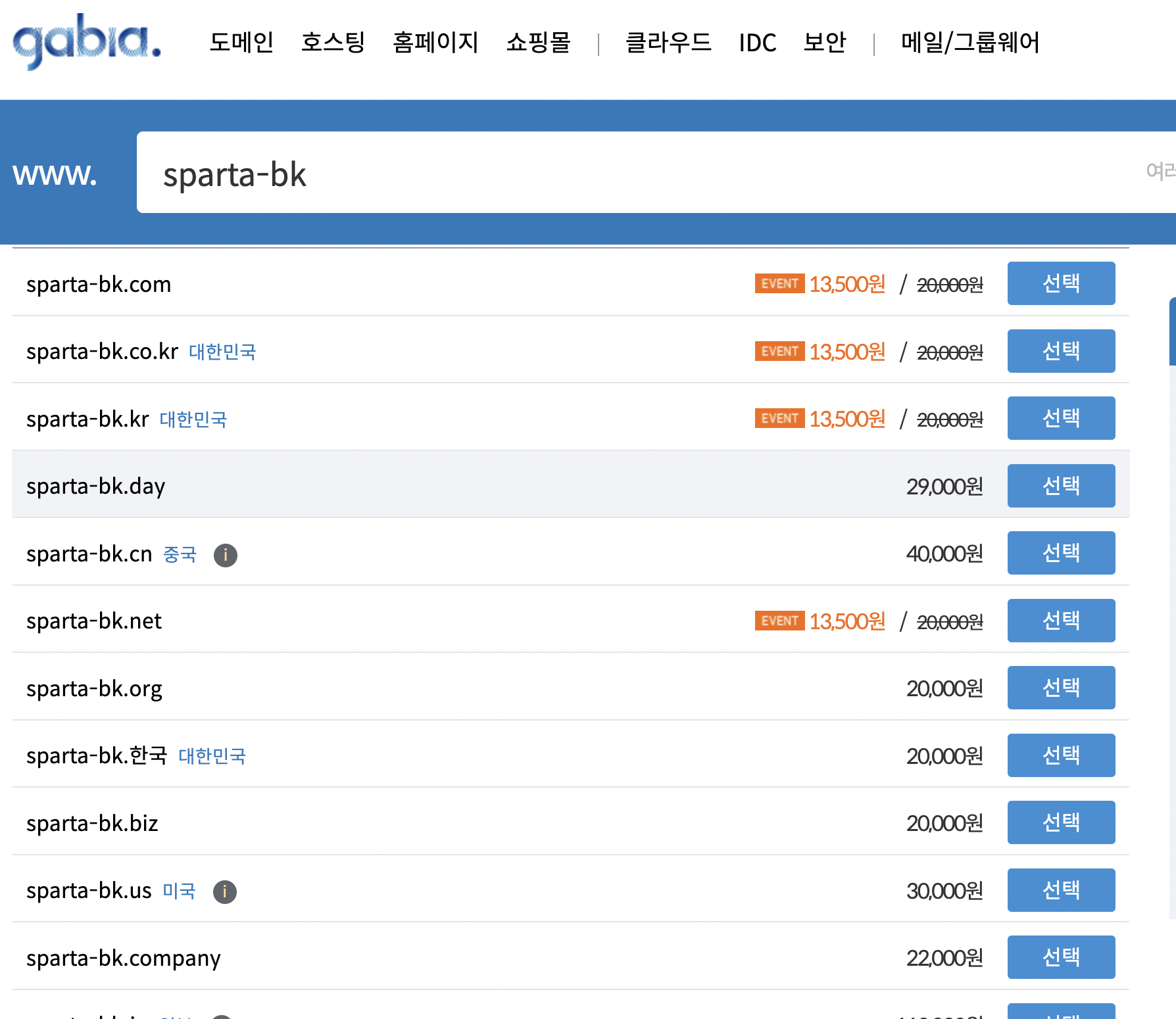Click the sparta-bk.biz domain name
This screenshot has height=1019, width=1176.
[x=92, y=824]
